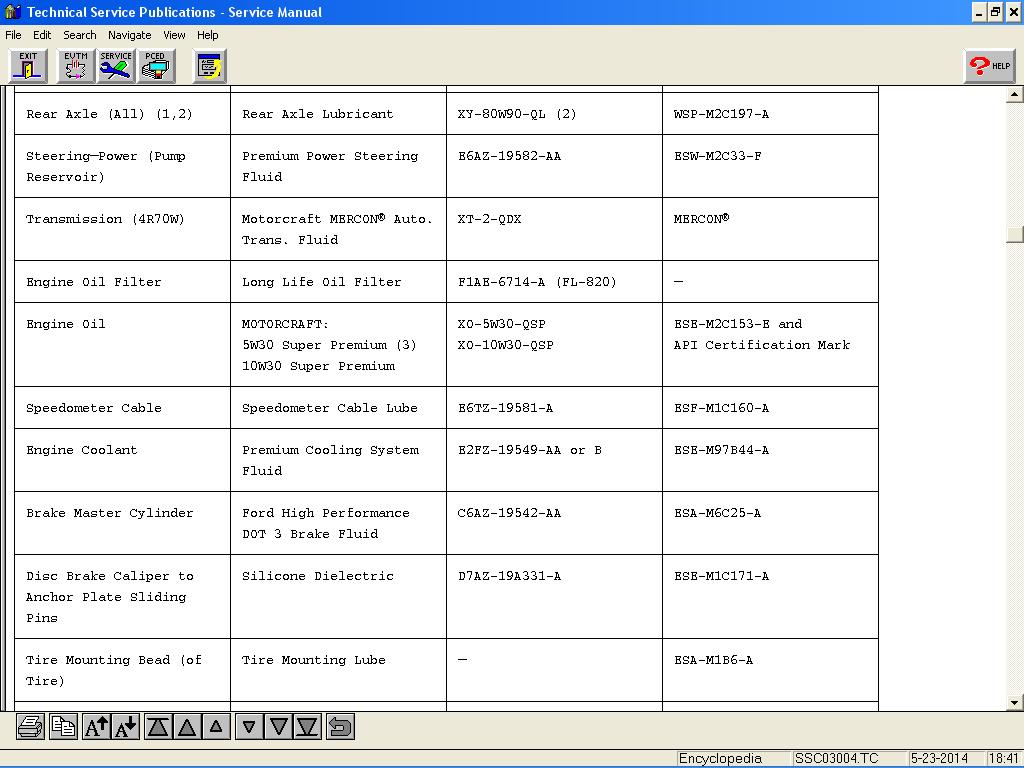Screen dimensions: 1024x768
Task: Click the copy pages icon
Action: coord(63,727)
